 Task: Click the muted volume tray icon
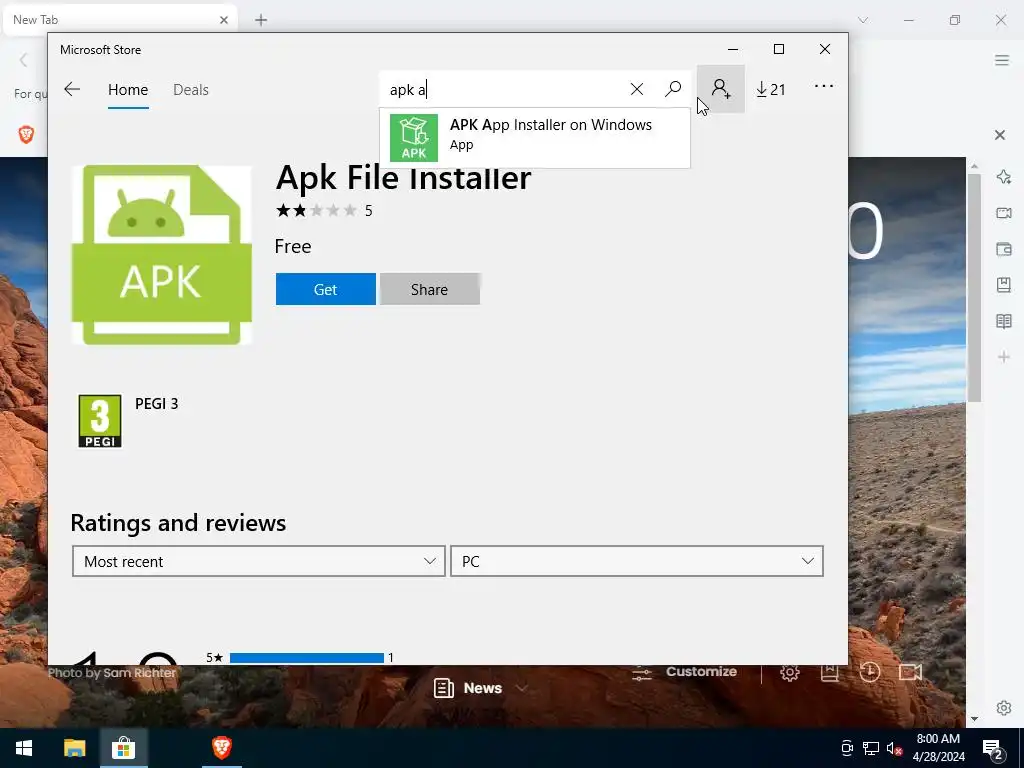click(x=894, y=748)
